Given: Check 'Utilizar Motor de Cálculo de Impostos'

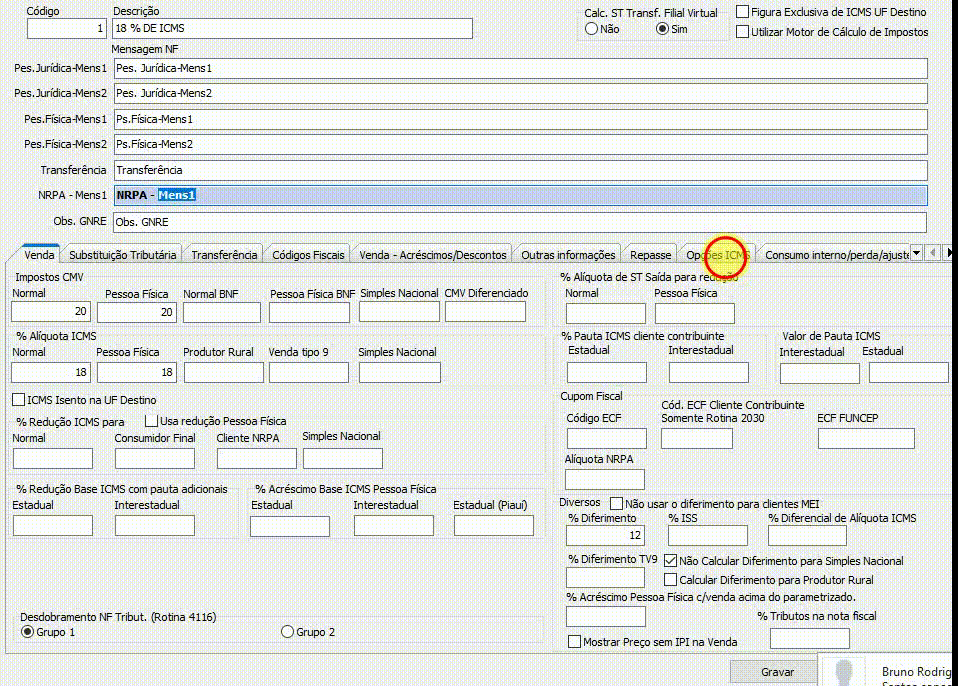Looking at the screenshot, I should [742, 32].
